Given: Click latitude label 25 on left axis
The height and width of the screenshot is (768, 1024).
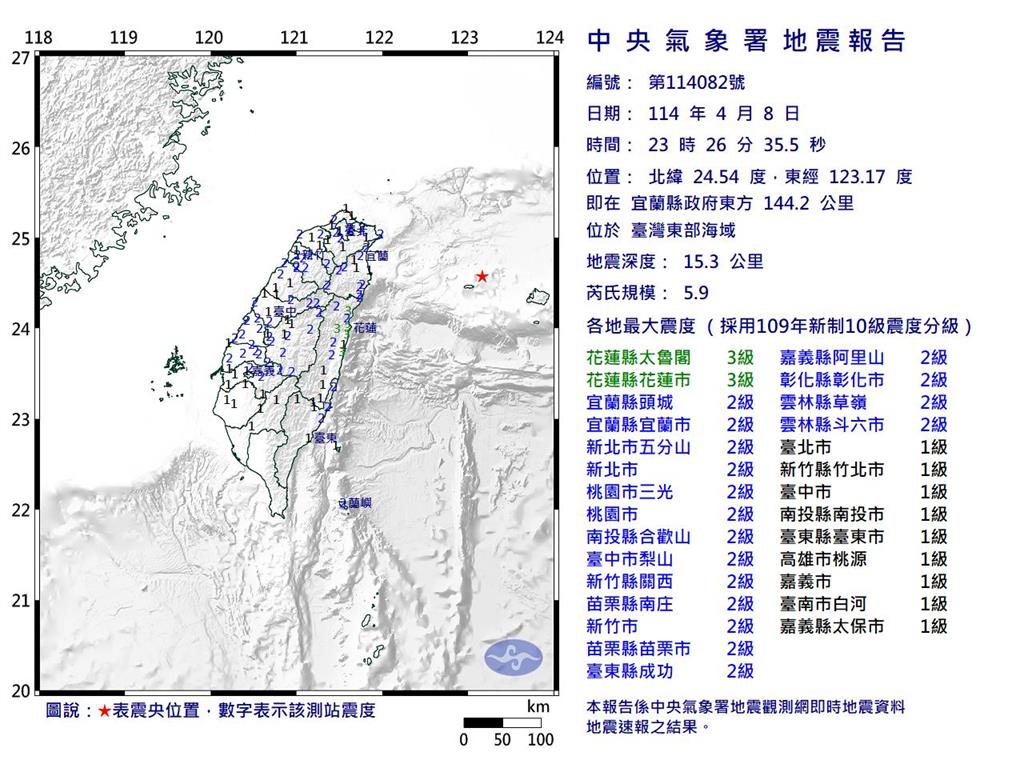Looking at the screenshot, I should click(x=20, y=239).
